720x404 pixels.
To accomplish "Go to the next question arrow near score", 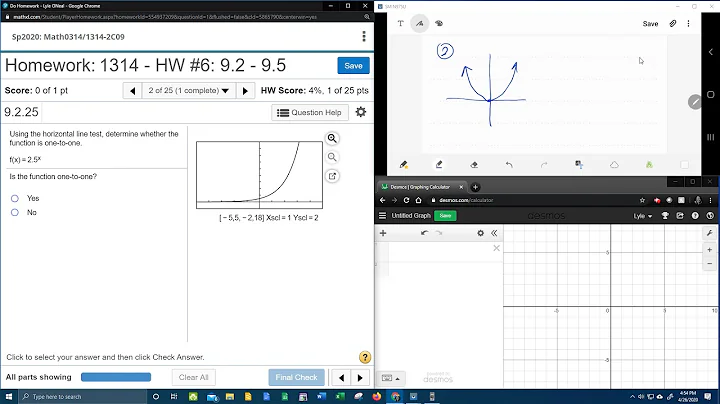I will click(x=245, y=91).
